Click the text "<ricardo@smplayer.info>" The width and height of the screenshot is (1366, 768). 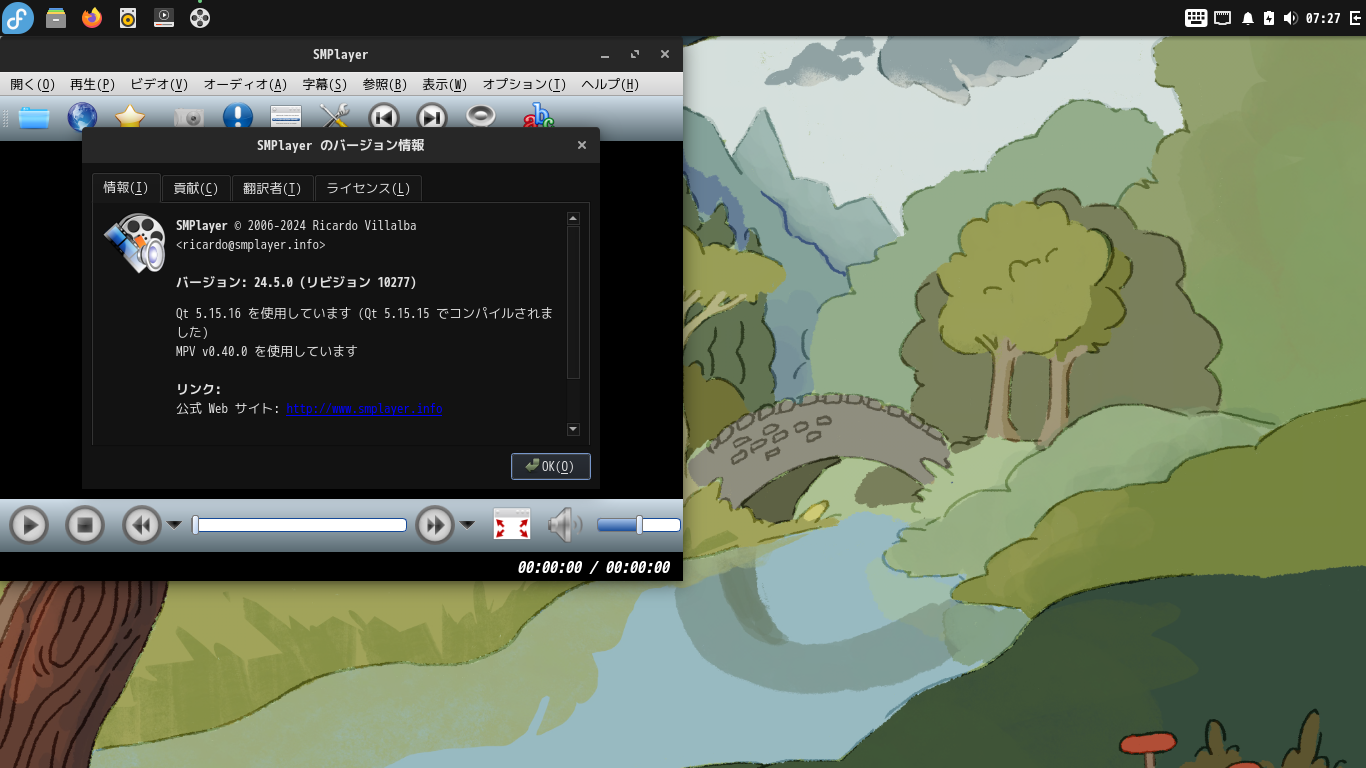[x=251, y=244]
